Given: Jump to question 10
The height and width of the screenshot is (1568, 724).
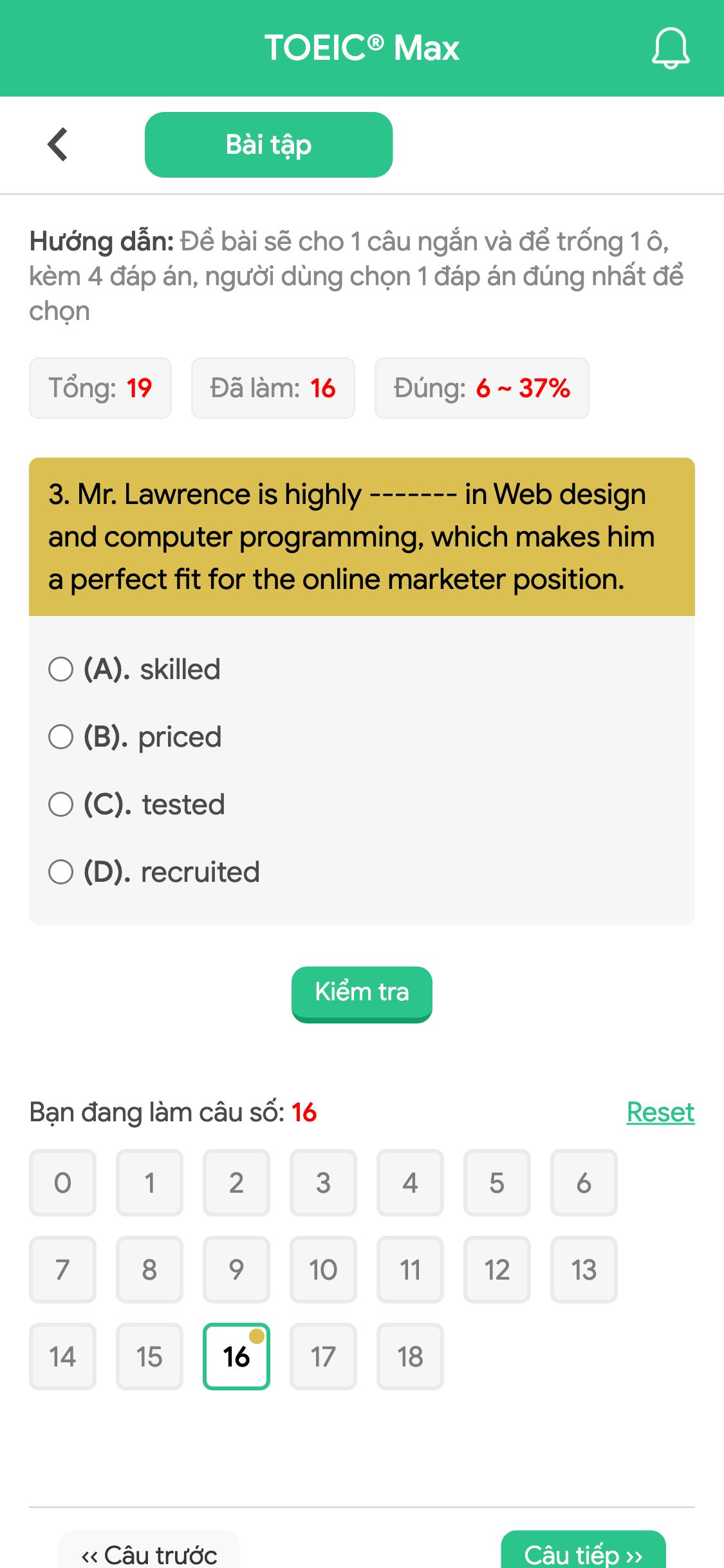Looking at the screenshot, I should [323, 1270].
